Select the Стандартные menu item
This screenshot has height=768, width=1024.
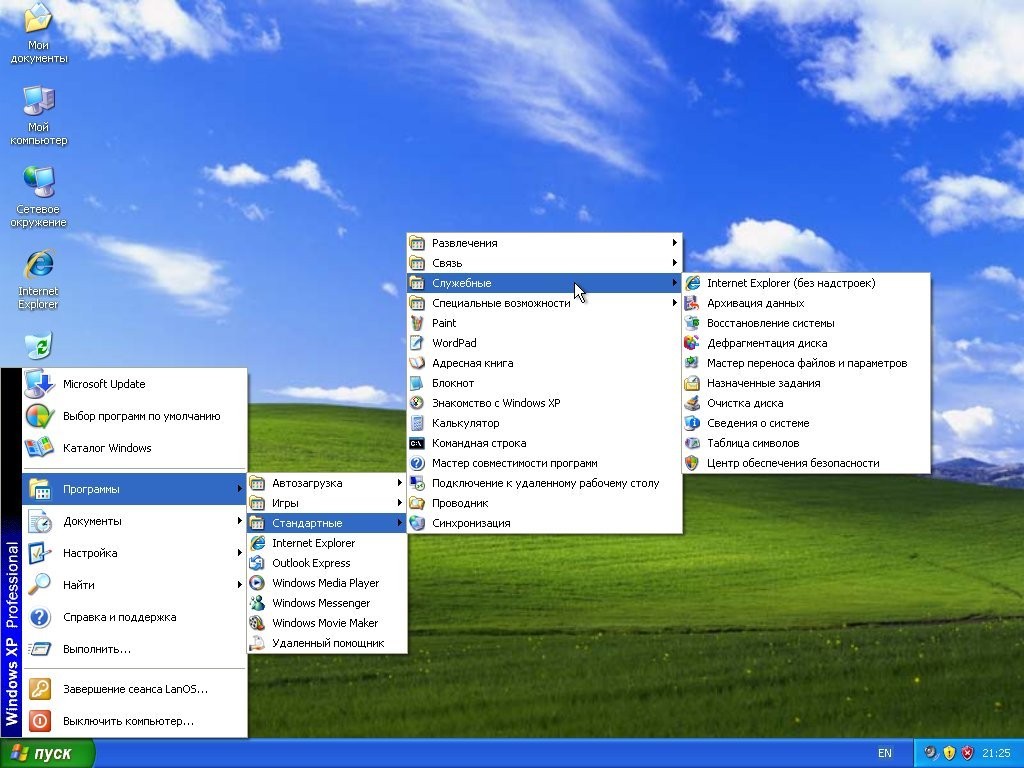coord(327,523)
